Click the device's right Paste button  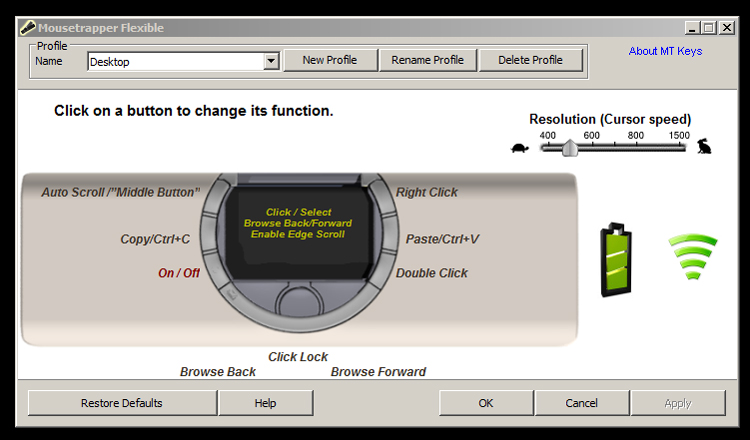pyautogui.click(x=390, y=233)
